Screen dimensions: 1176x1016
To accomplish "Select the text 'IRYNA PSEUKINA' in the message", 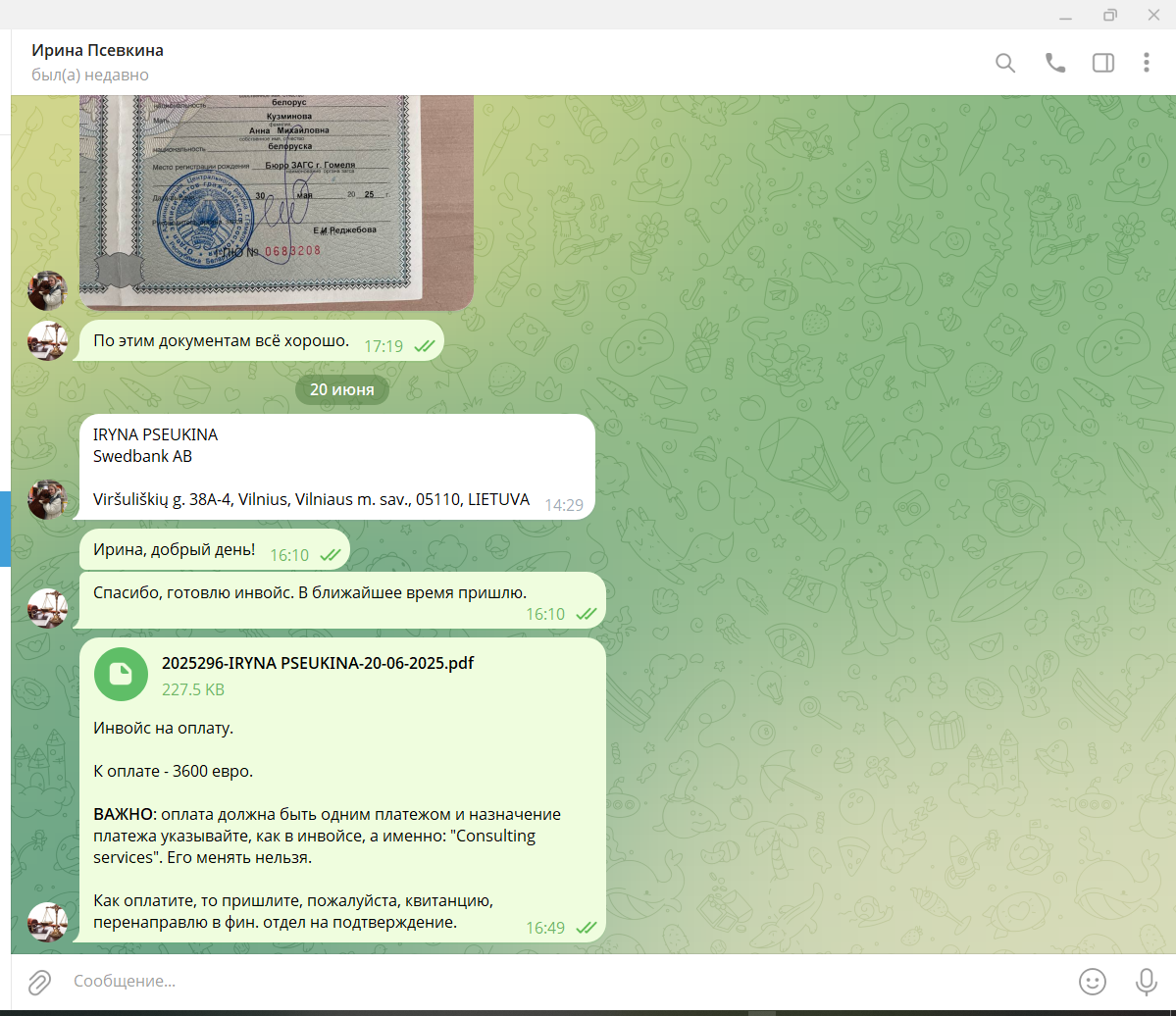I will pyautogui.click(x=155, y=434).
